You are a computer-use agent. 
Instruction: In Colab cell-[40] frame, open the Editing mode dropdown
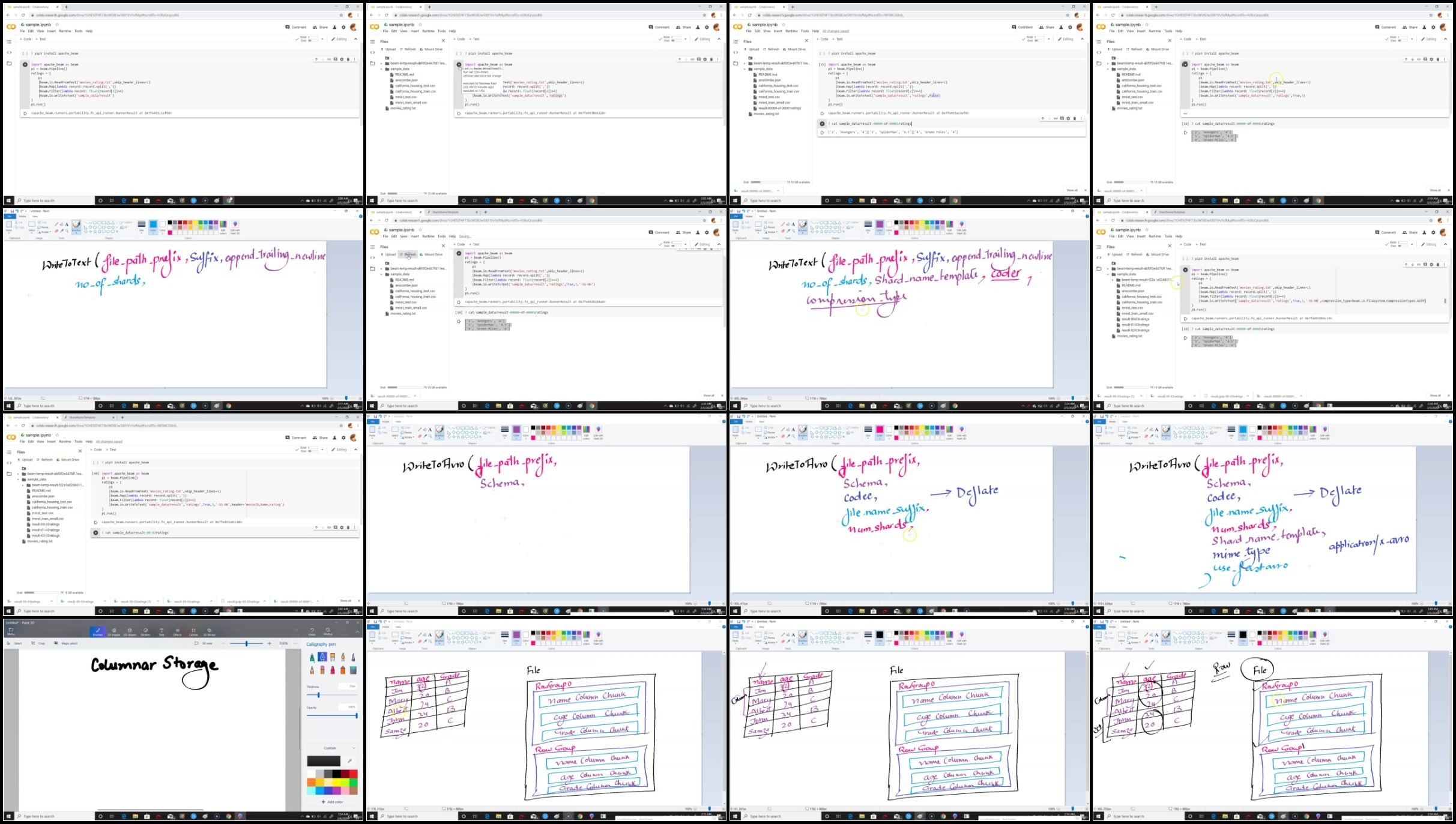[340, 450]
